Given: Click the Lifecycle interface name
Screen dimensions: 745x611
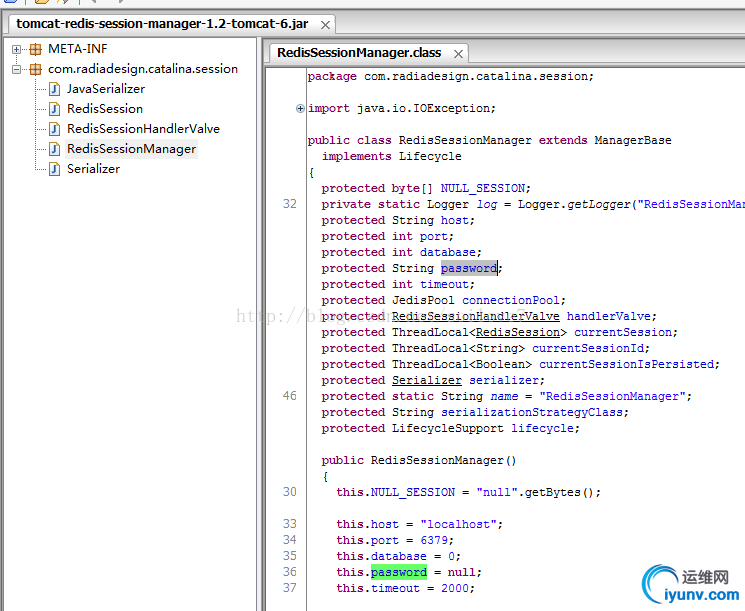Looking at the screenshot, I should (430, 156).
